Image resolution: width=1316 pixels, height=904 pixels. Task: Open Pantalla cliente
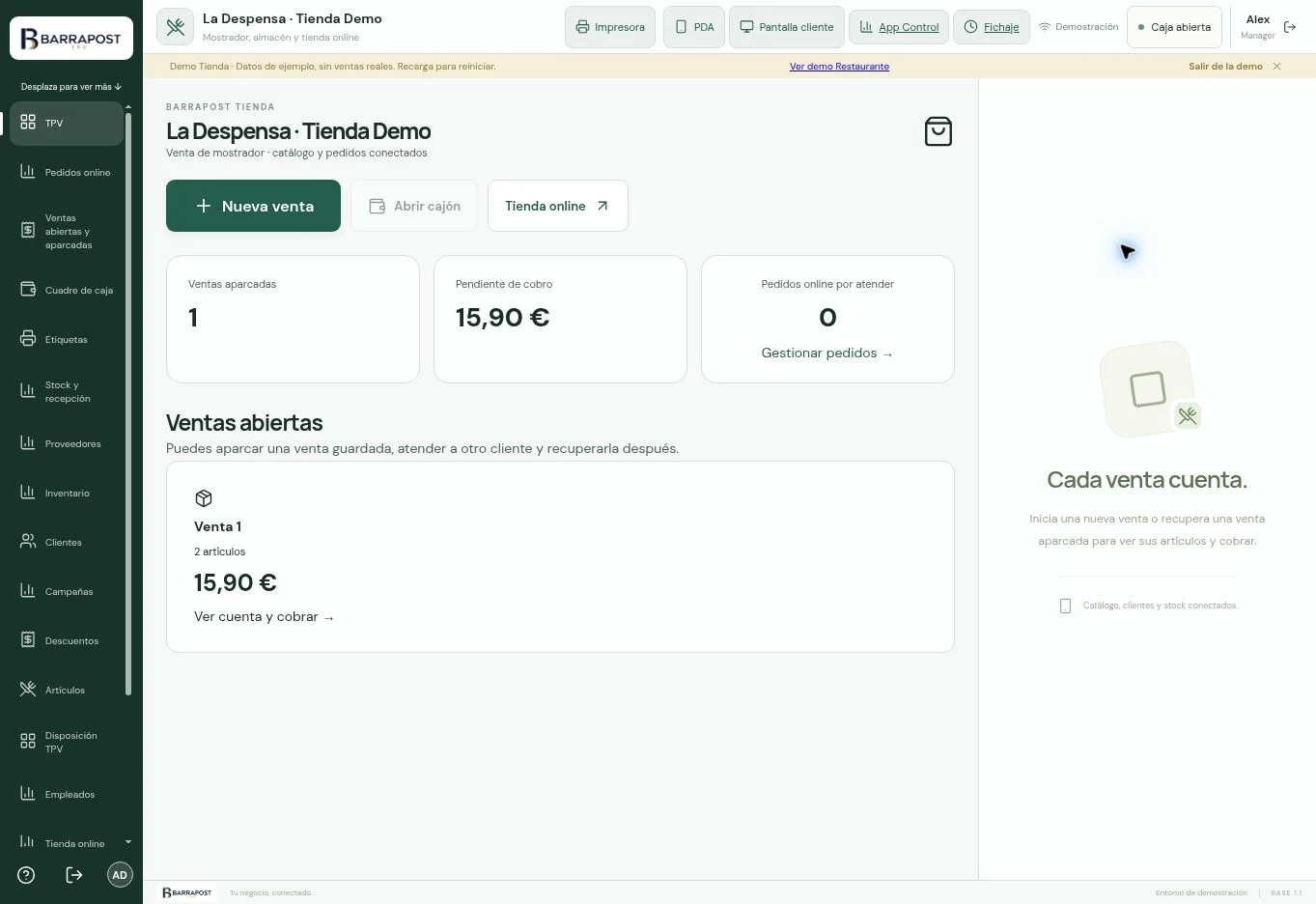[787, 27]
